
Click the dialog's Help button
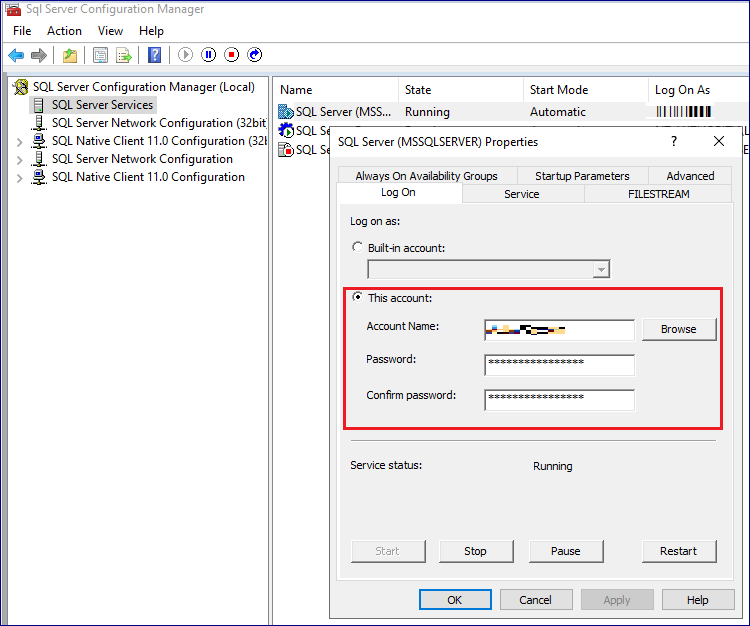coord(698,600)
